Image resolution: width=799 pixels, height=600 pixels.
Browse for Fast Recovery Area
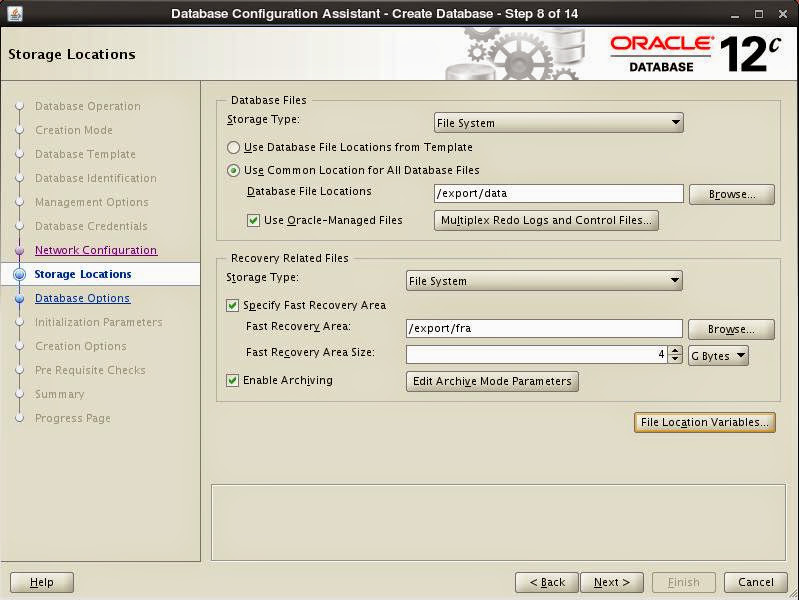click(x=731, y=330)
